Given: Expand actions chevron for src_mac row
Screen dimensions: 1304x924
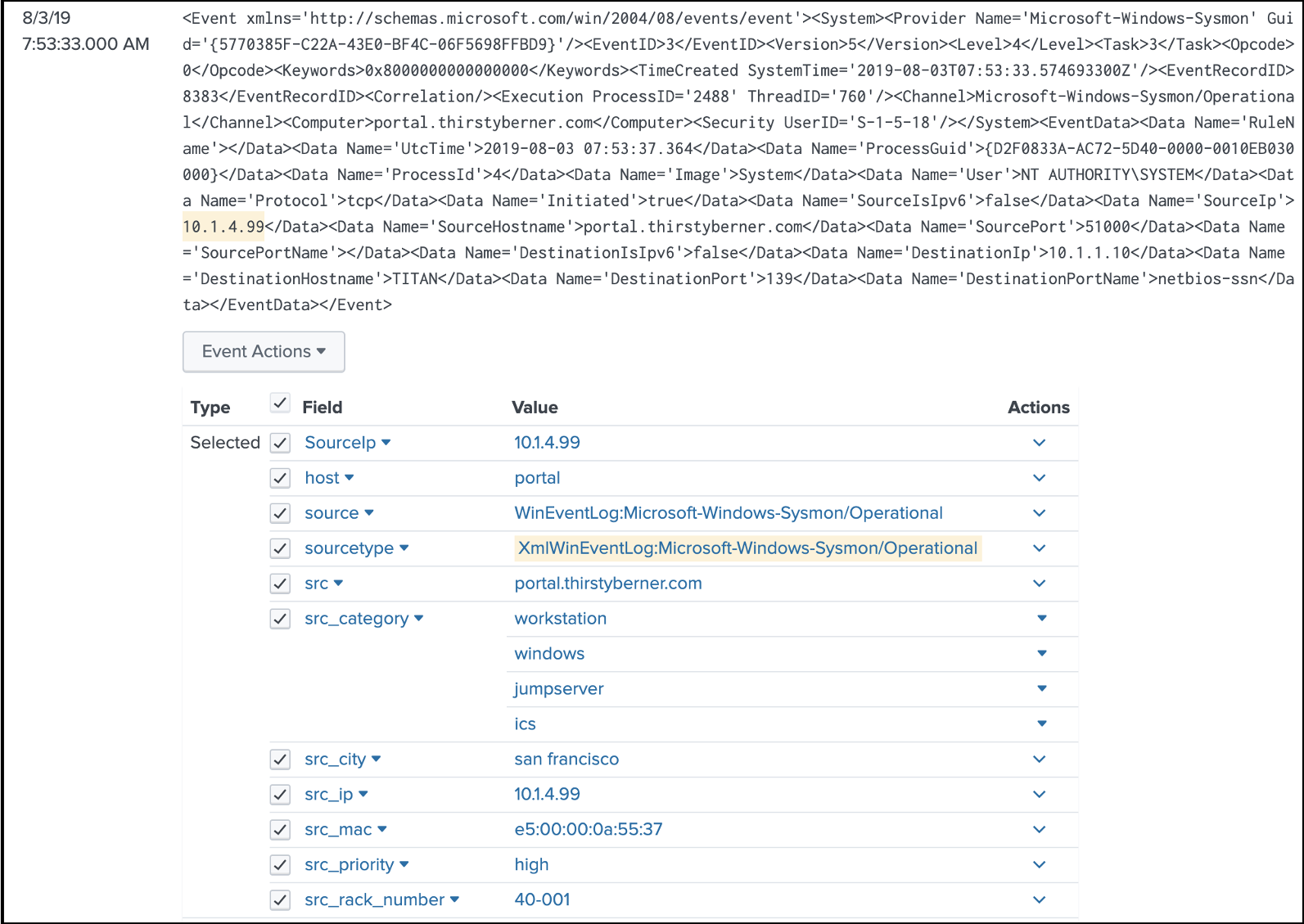Looking at the screenshot, I should (x=1039, y=830).
